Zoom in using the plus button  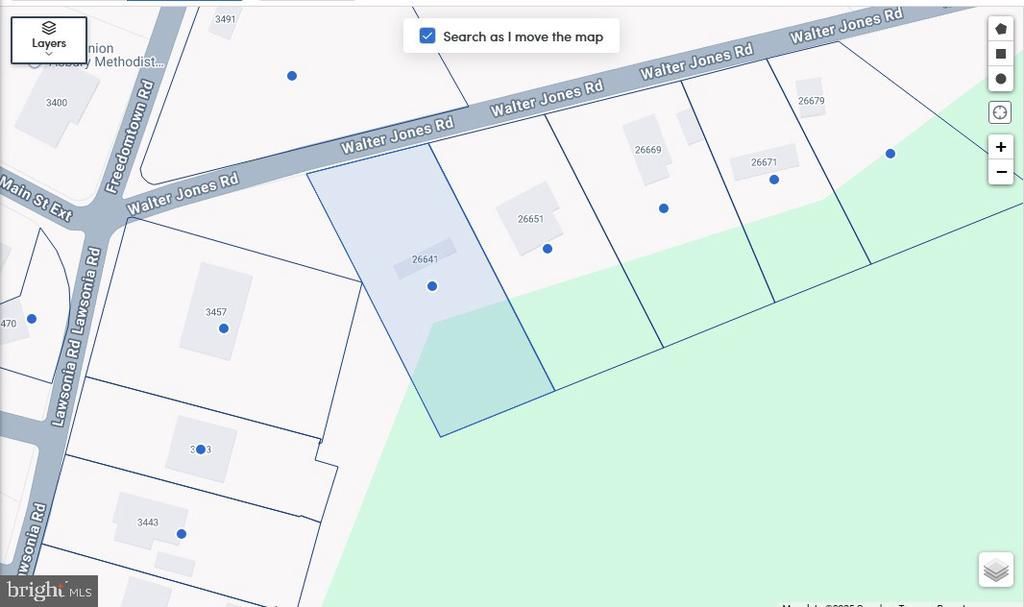[1000, 147]
